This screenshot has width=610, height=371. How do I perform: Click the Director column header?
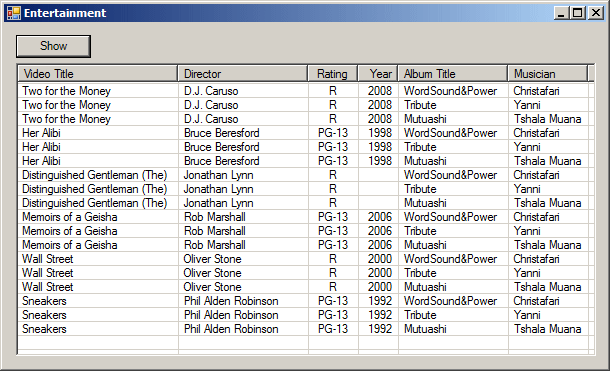pos(243,74)
